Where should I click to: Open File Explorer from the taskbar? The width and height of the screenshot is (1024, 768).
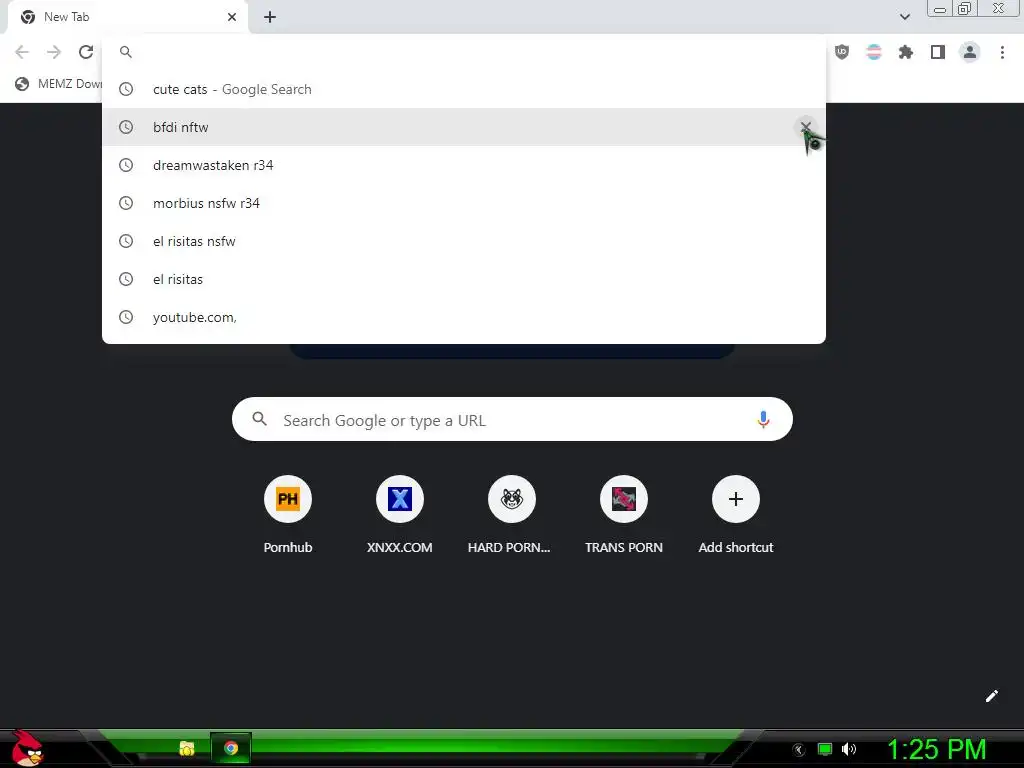coord(187,748)
